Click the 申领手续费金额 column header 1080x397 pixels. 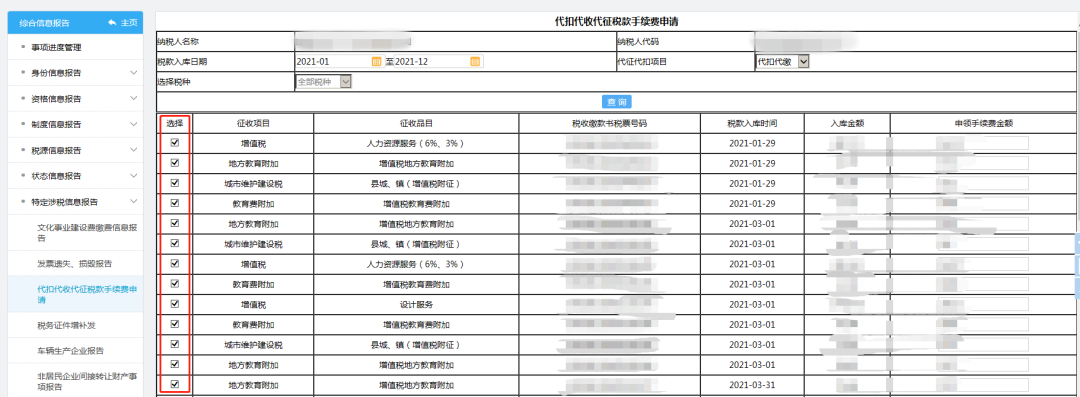983,123
